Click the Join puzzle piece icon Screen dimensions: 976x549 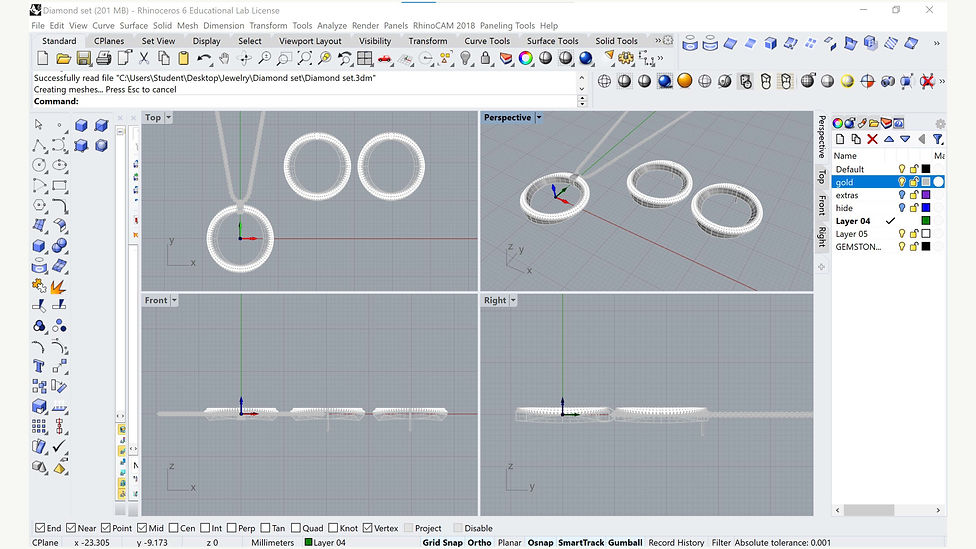tap(39, 286)
